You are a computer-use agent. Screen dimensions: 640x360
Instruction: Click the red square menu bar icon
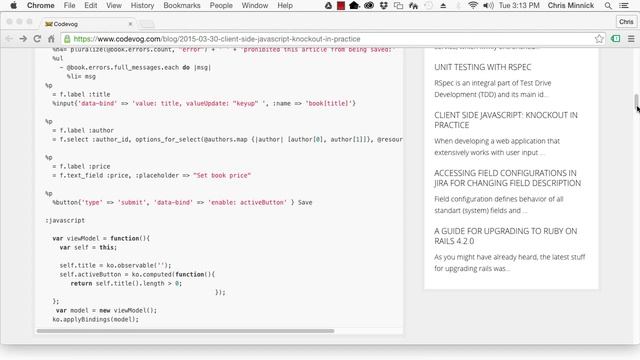click(341, 5)
